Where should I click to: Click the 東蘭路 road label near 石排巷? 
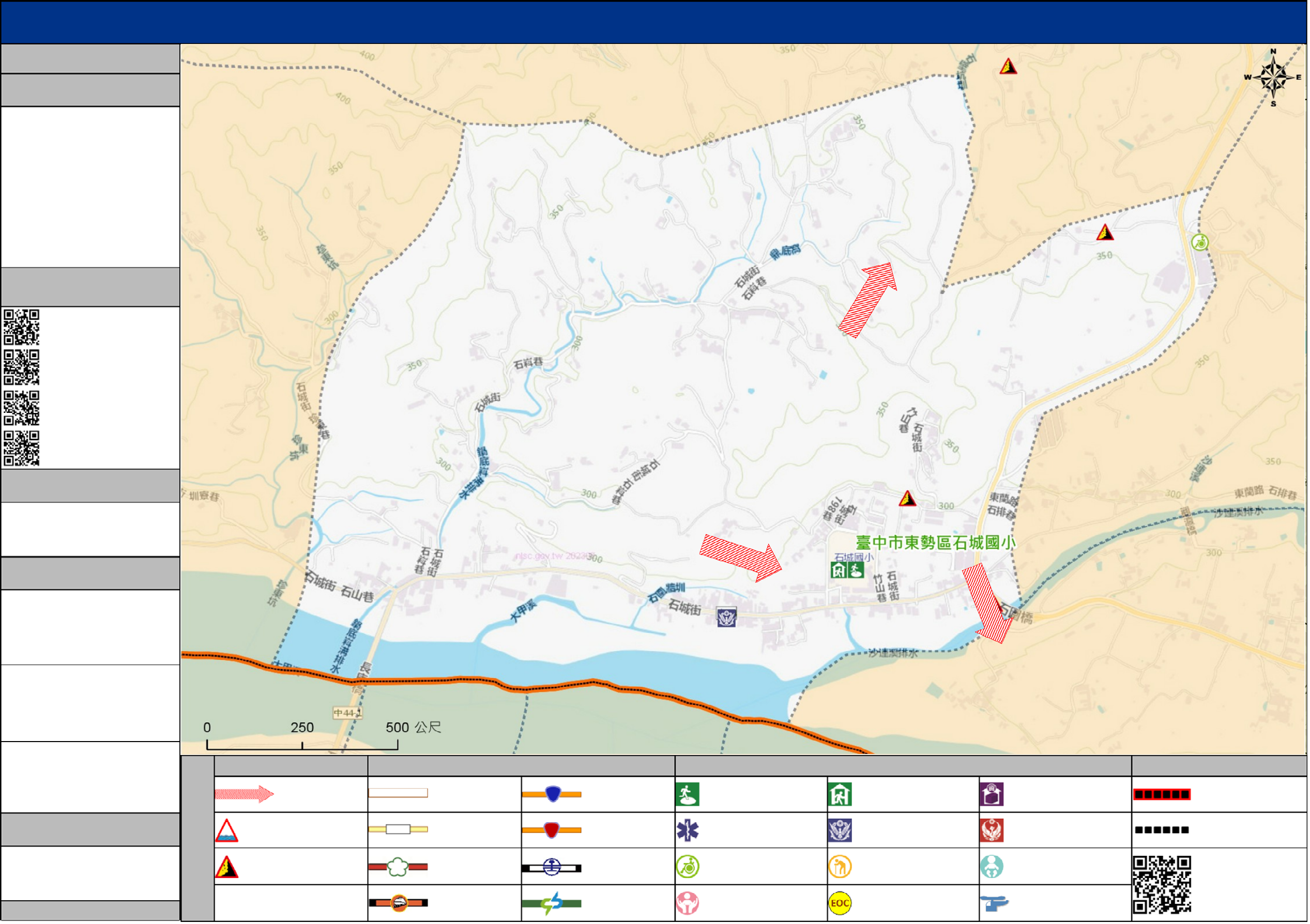click(1004, 500)
